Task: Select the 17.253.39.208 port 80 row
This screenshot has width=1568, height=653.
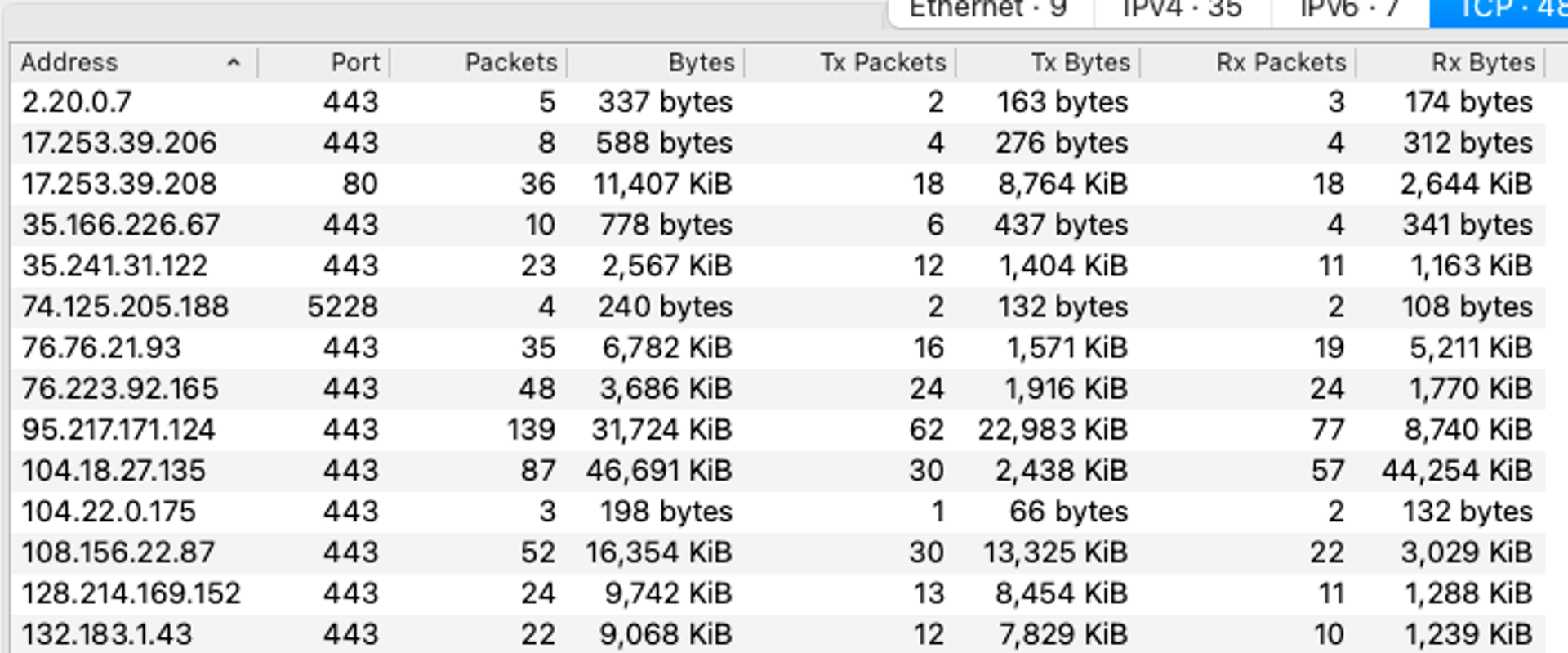Action: click(119, 184)
